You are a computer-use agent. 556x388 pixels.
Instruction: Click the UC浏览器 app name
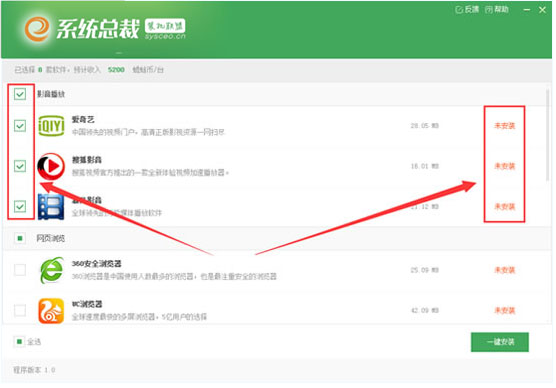coord(87,304)
